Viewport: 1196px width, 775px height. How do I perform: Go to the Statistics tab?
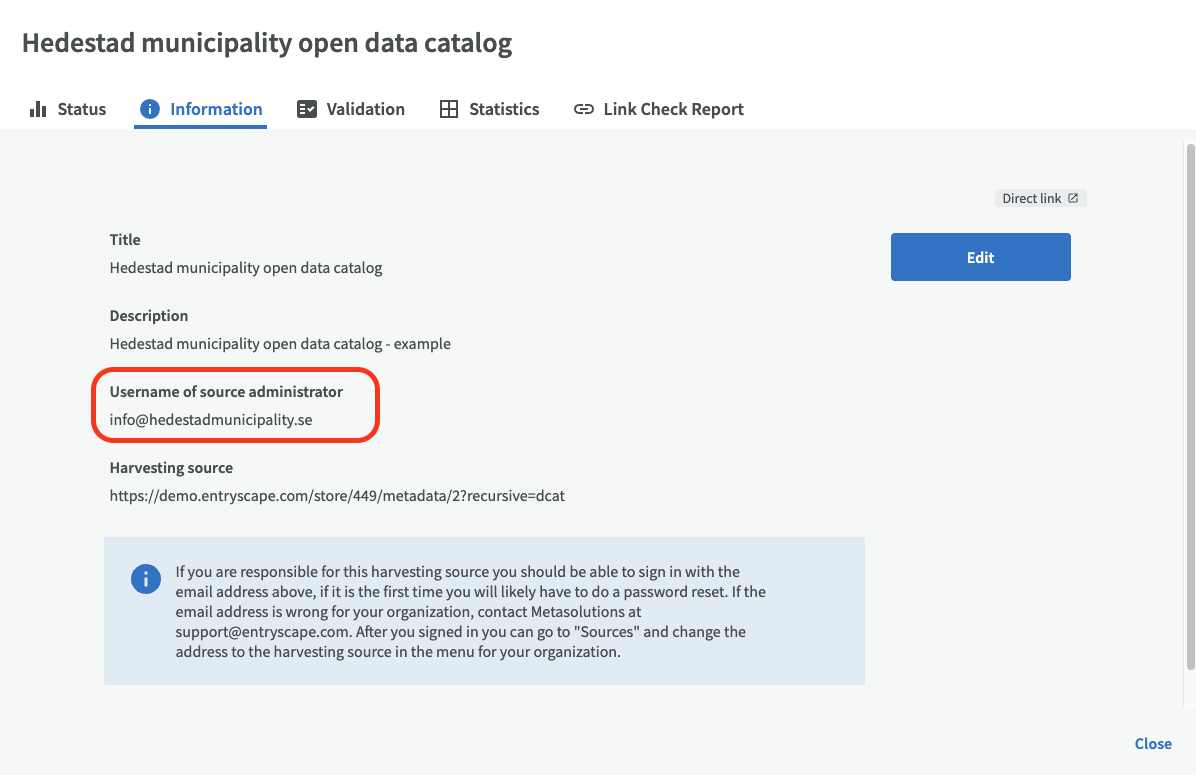504,109
